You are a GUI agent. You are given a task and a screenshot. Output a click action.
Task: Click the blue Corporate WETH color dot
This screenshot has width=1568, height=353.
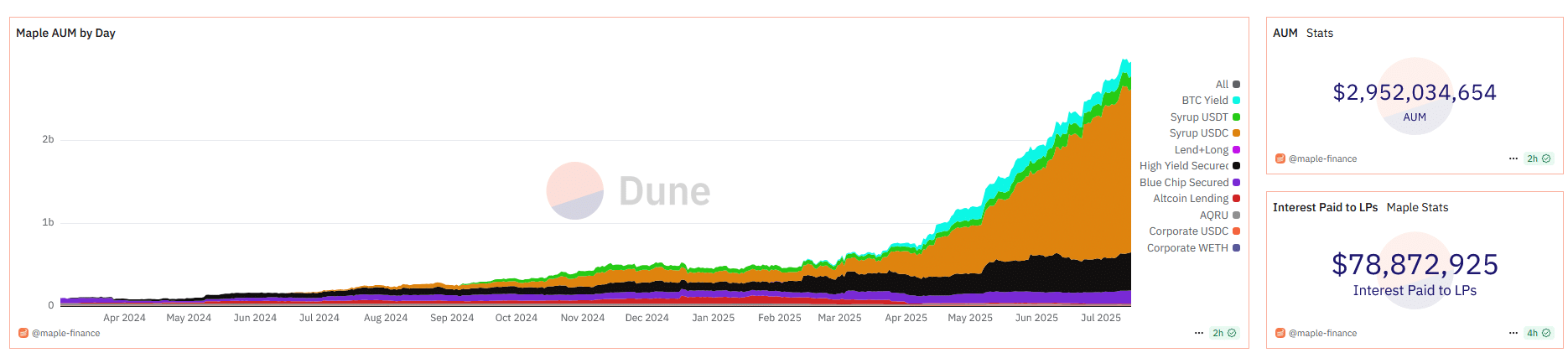point(1236,248)
